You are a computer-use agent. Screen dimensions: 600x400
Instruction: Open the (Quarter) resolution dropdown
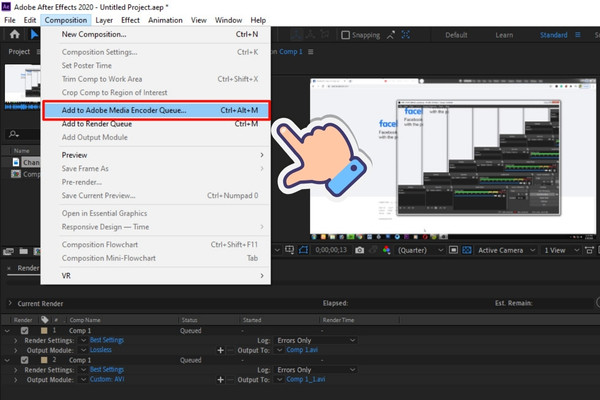click(x=421, y=250)
